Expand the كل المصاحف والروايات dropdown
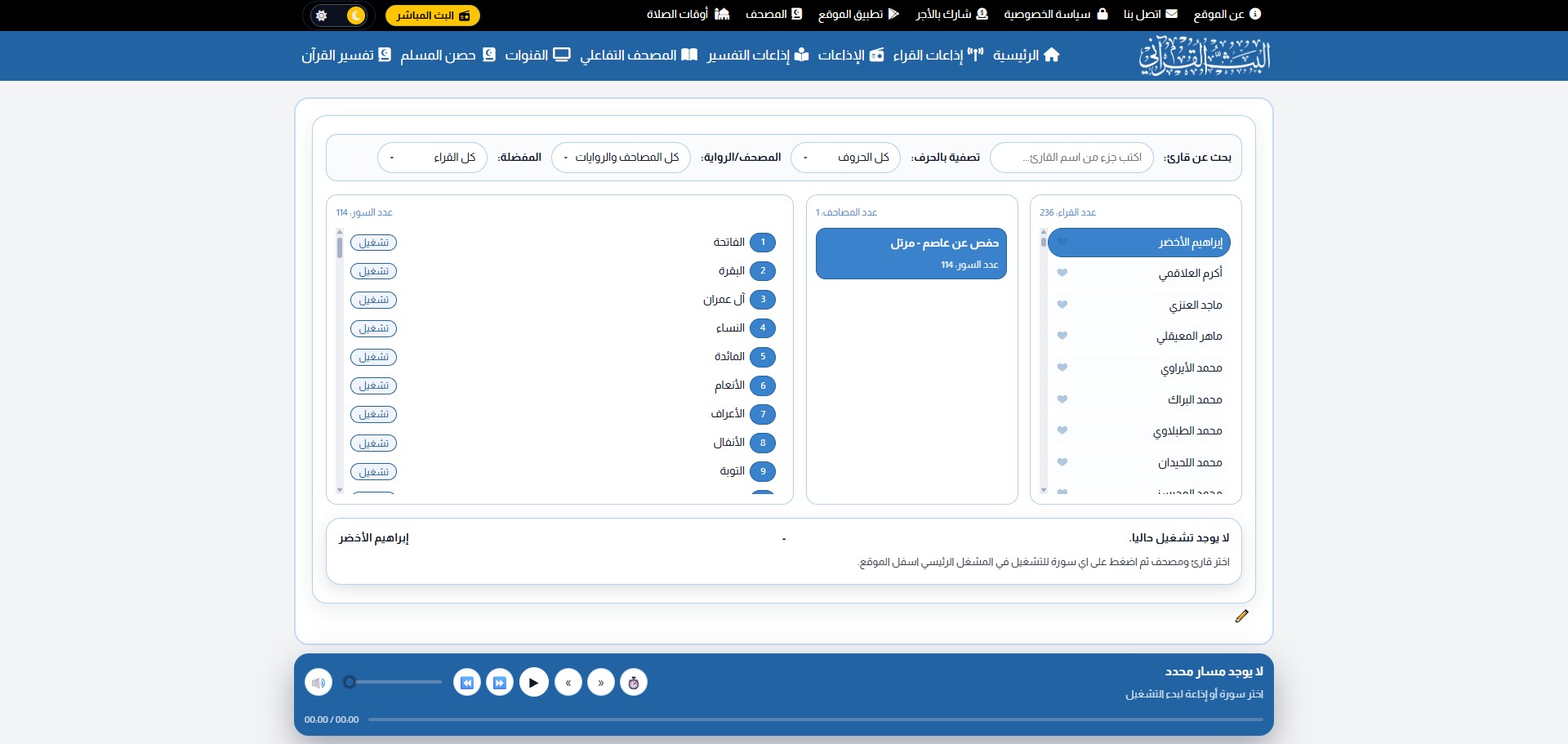Viewport: 1568px width, 744px height. (621, 158)
